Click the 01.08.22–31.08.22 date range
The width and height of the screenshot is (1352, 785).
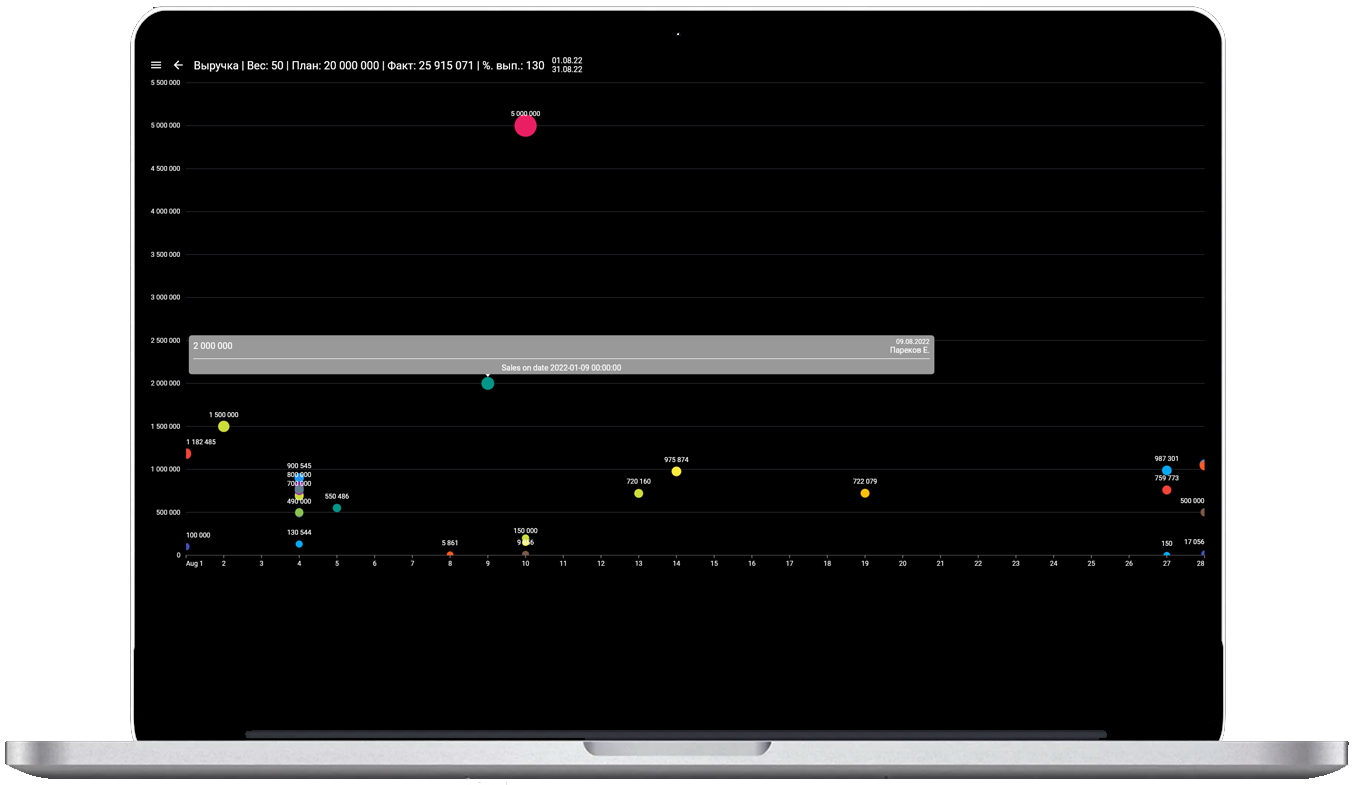566,65
